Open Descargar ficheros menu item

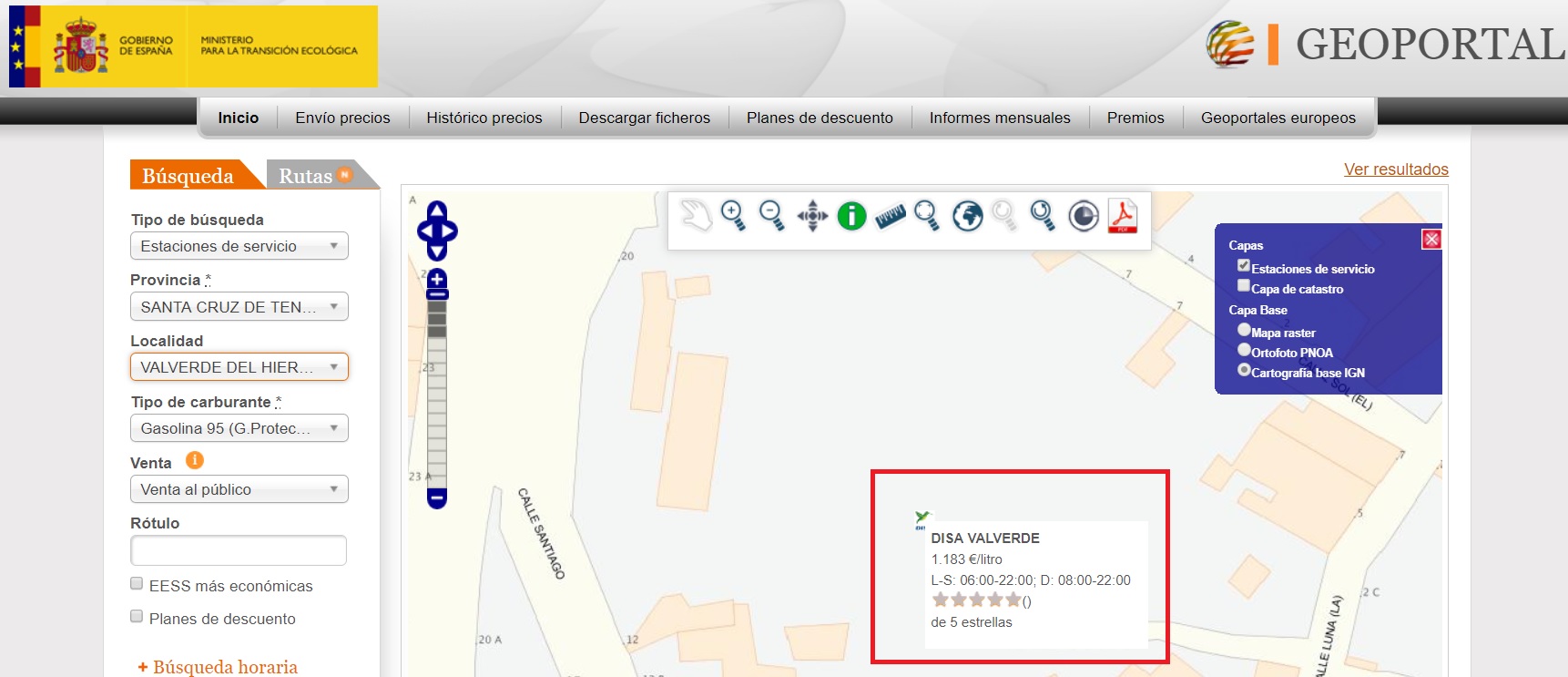[645, 118]
